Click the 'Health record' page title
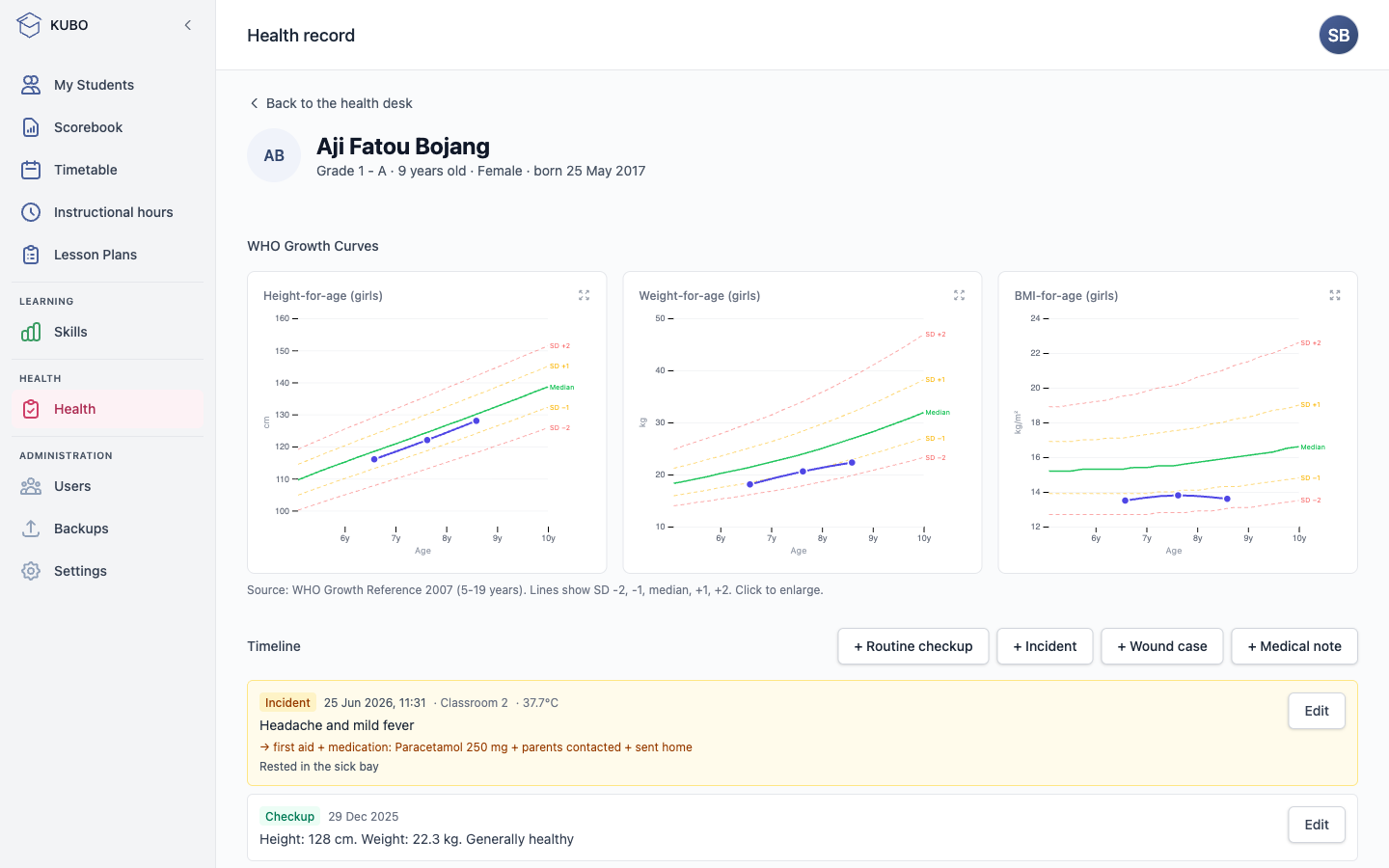Viewport: 1389px width, 868px height. click(301, 36)
